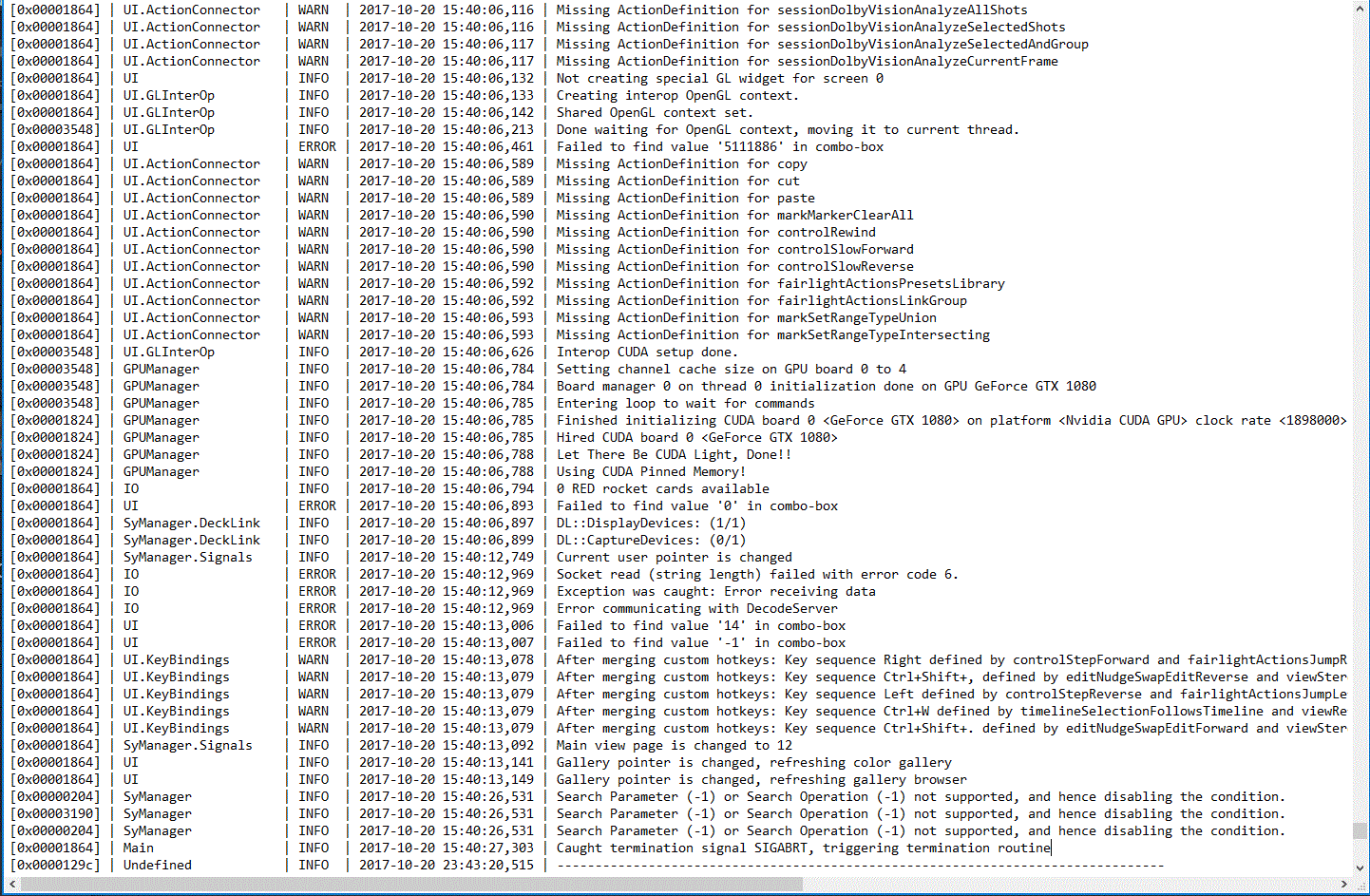The height and width of the screenshot is (896, 1370).
Task: Click the controlSlowForward warning message
Action: point(734,249)
